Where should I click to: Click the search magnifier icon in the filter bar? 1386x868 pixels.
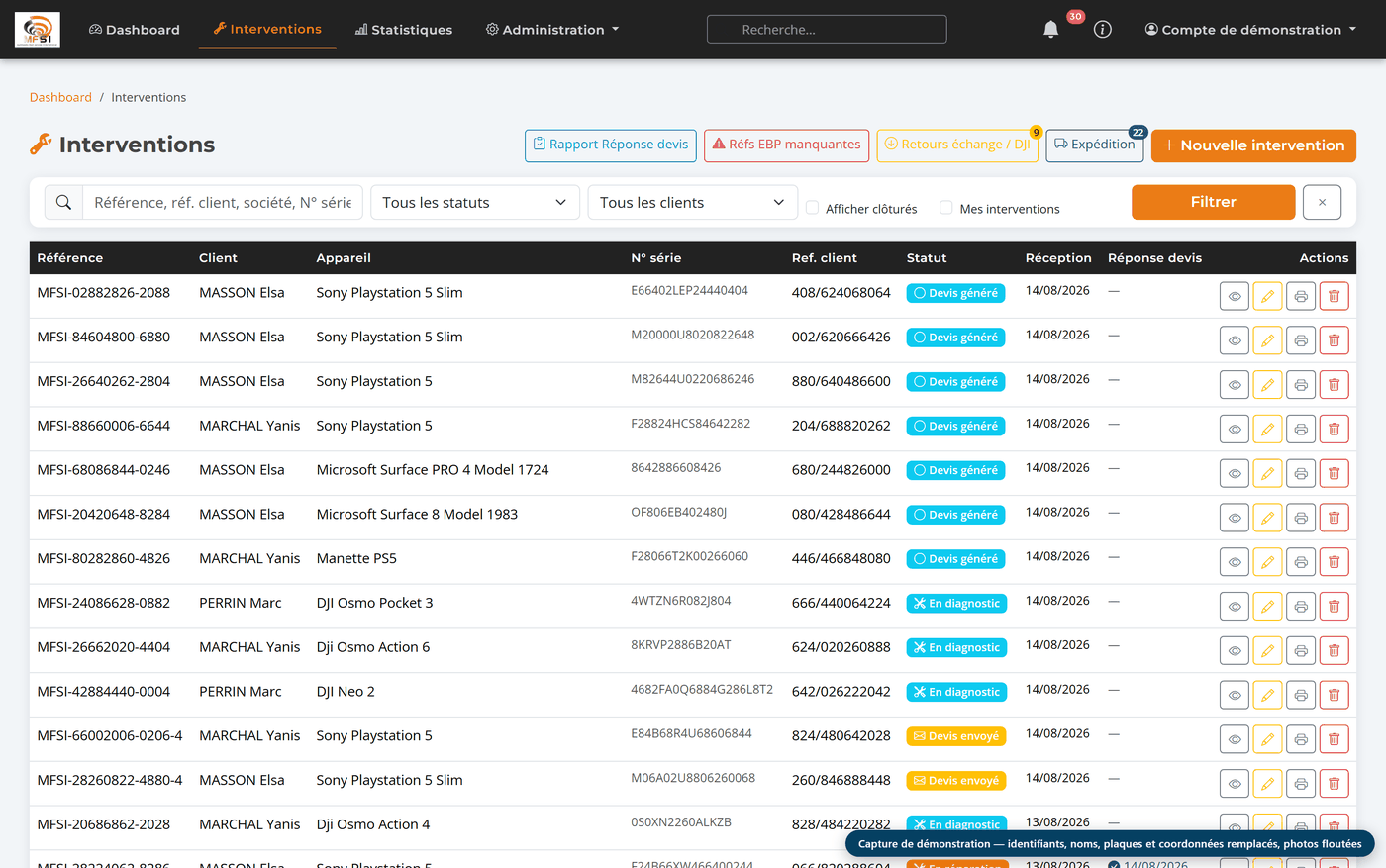coord(63,202)
